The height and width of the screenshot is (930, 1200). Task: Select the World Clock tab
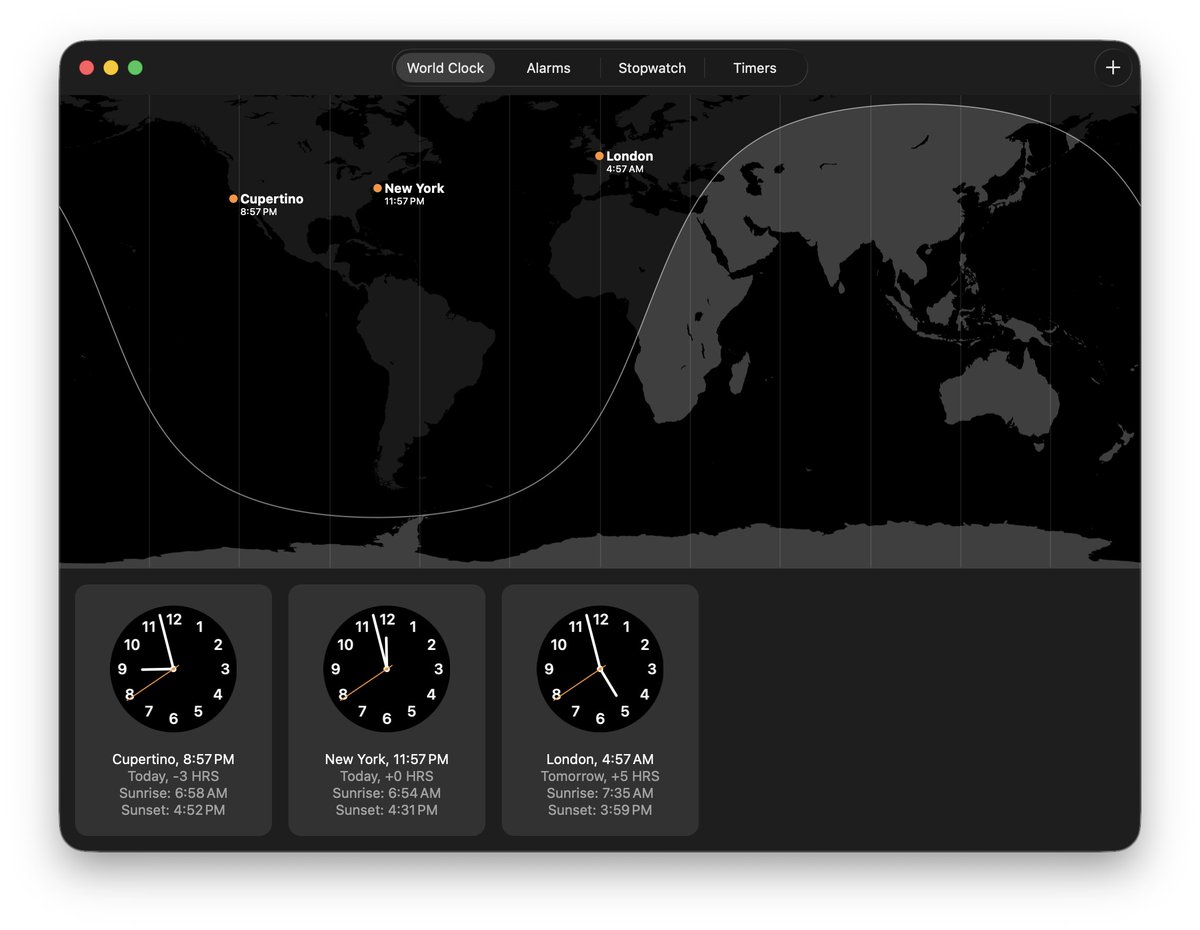coord(445,68)
